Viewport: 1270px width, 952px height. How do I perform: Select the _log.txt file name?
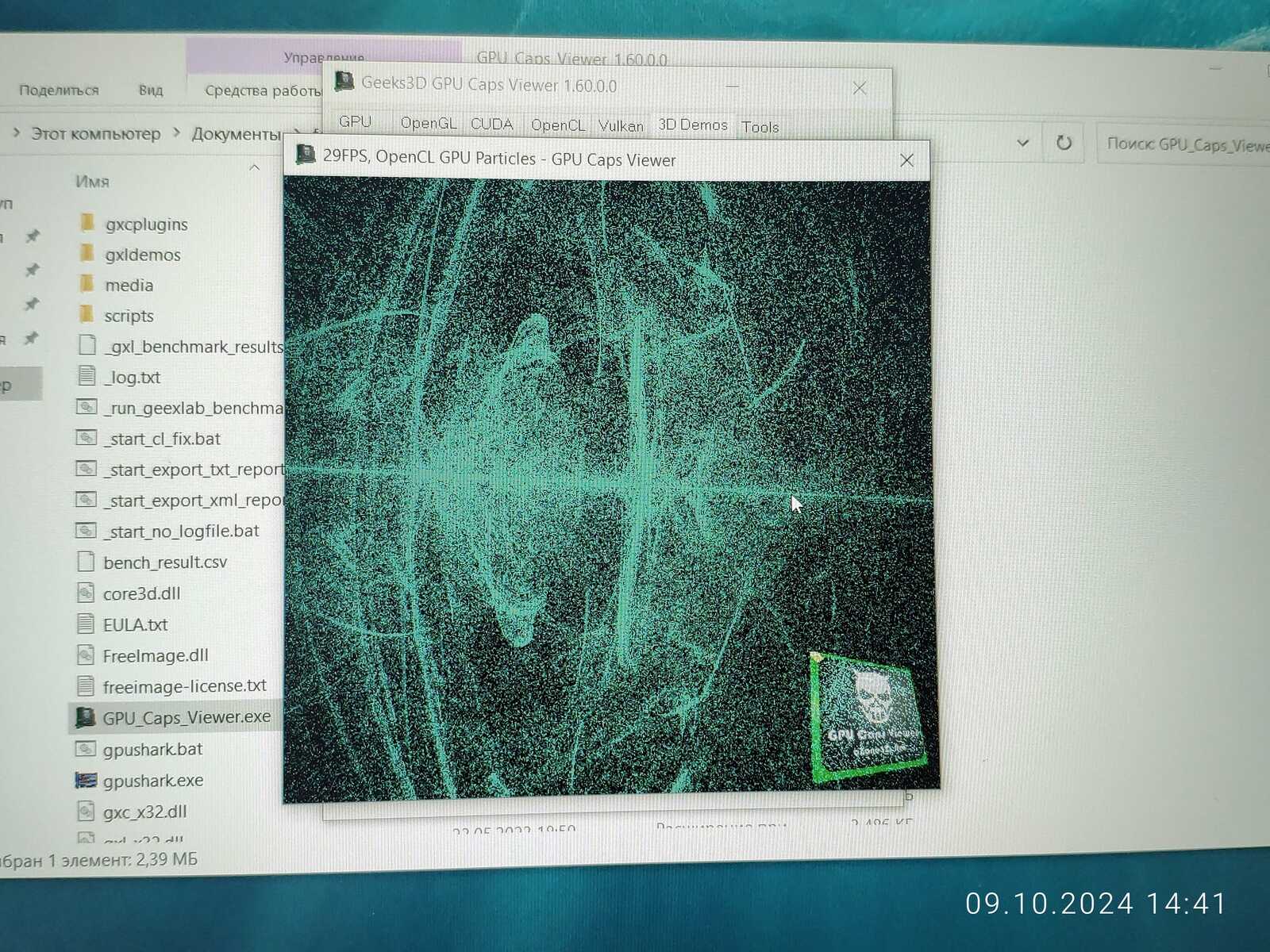(x=132, y=377)
